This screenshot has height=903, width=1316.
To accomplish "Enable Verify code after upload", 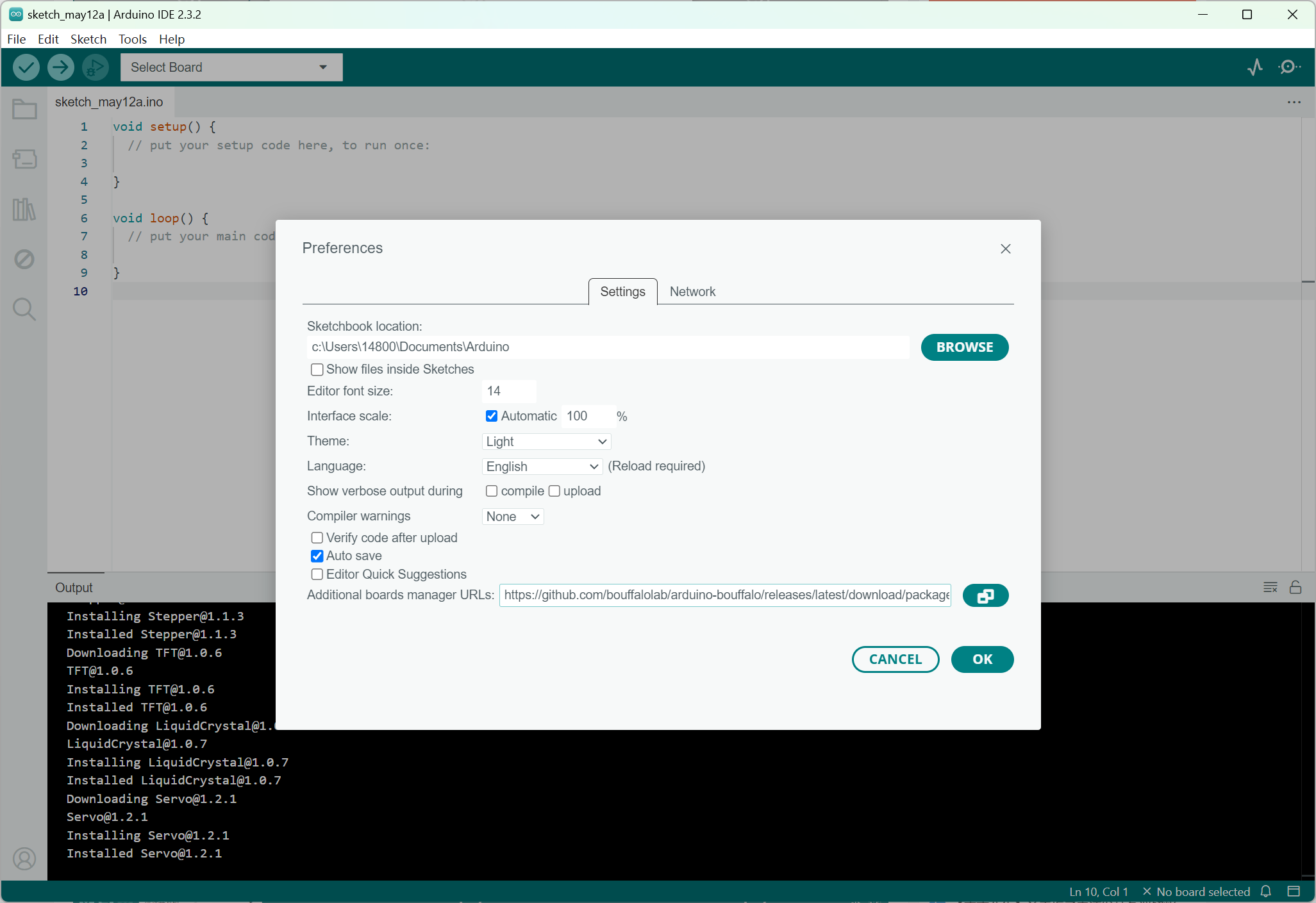I will [318, 538].
